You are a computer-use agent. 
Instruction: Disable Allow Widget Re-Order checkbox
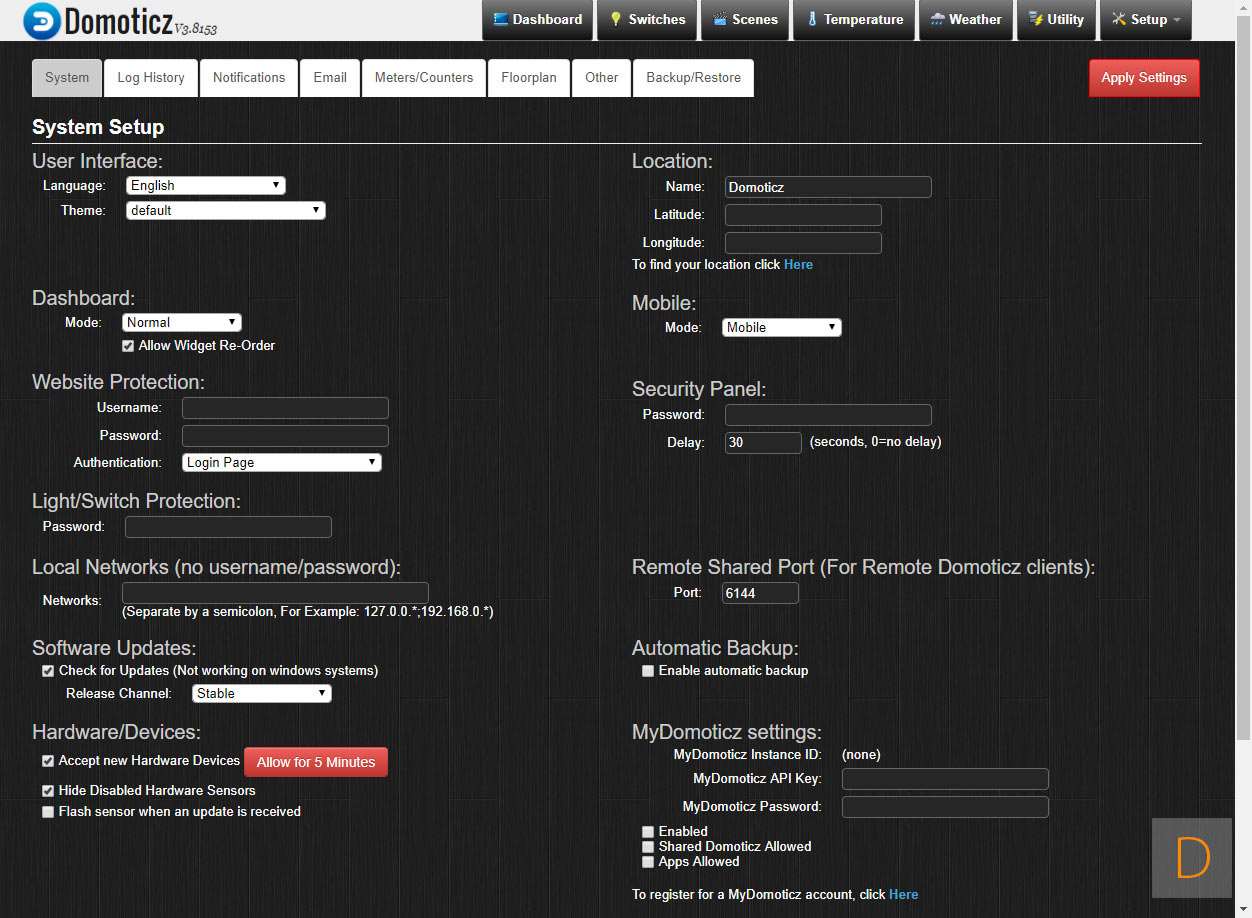click(128, 346)
